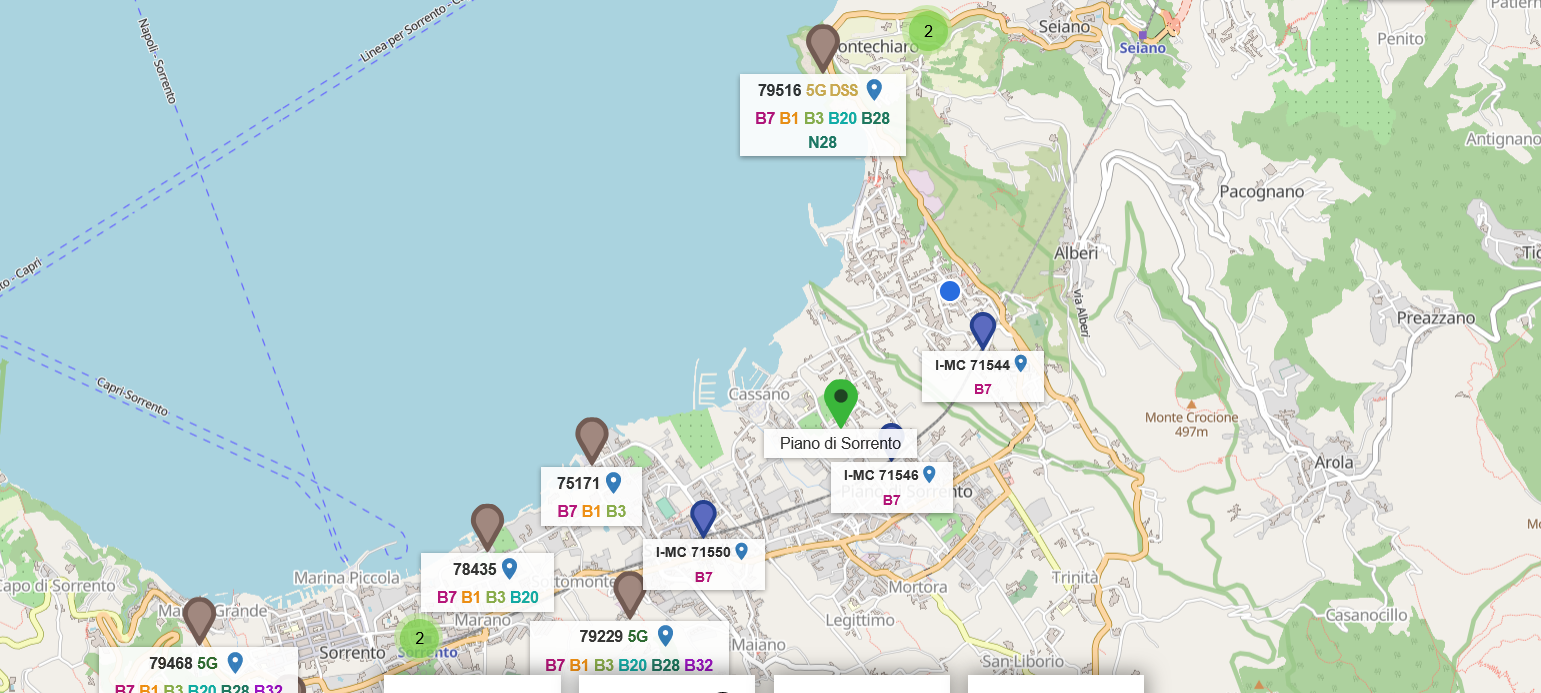1541x693 pixels.
Task: Click the "5G DSS" label on site 79516
Action: pyautogui.click(x=832, y=90)
